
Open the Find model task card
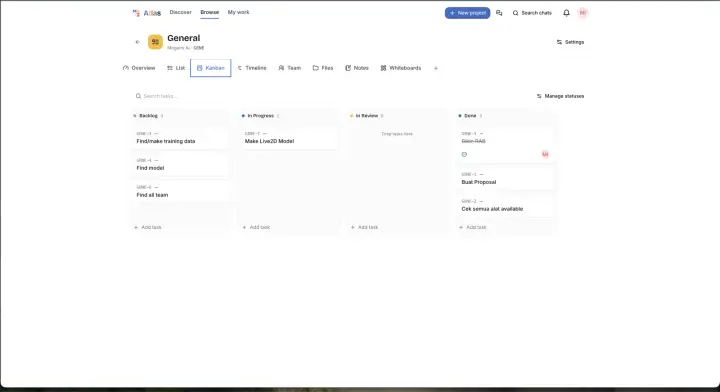click(181, 164)
